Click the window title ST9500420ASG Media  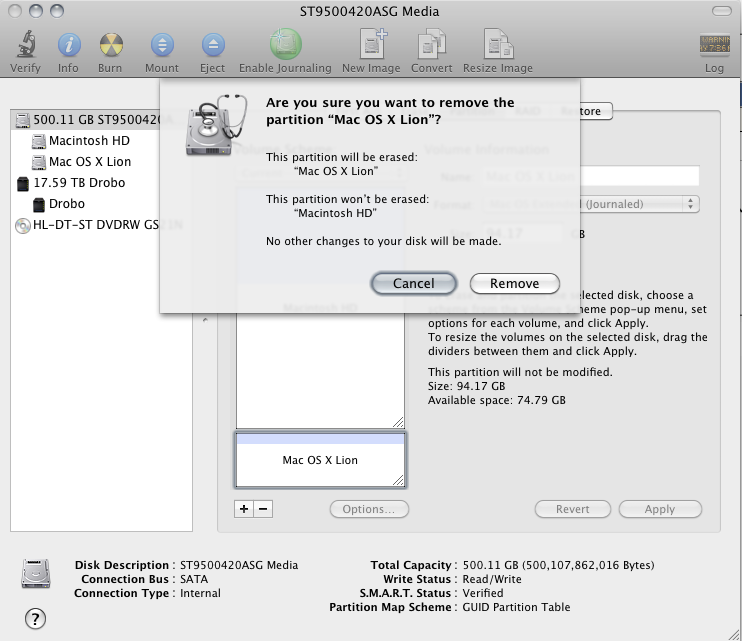[x=370, y=11]
